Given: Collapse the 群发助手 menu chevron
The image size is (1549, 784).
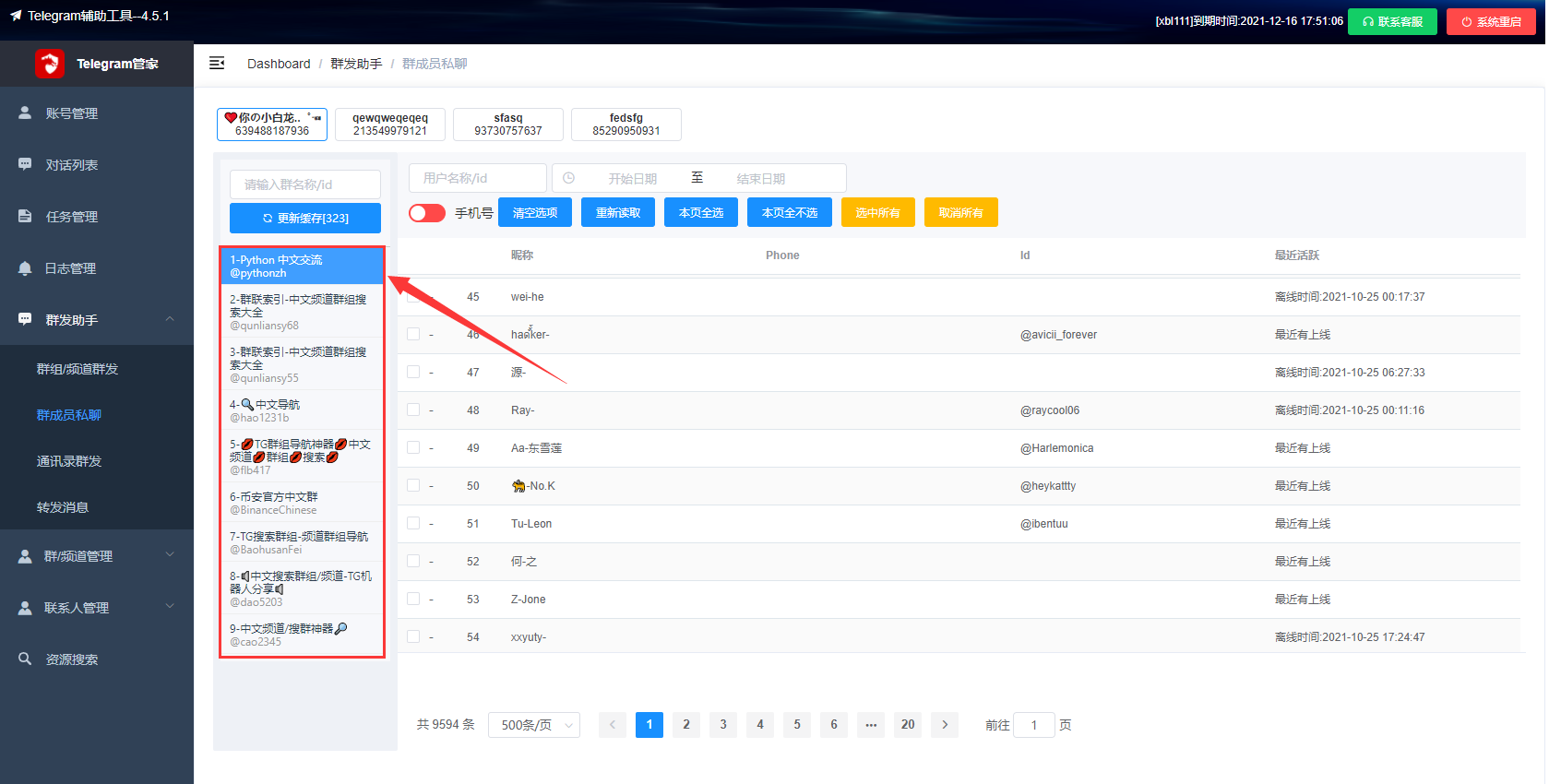Looking at the screenshot, I should coord(170,319).
